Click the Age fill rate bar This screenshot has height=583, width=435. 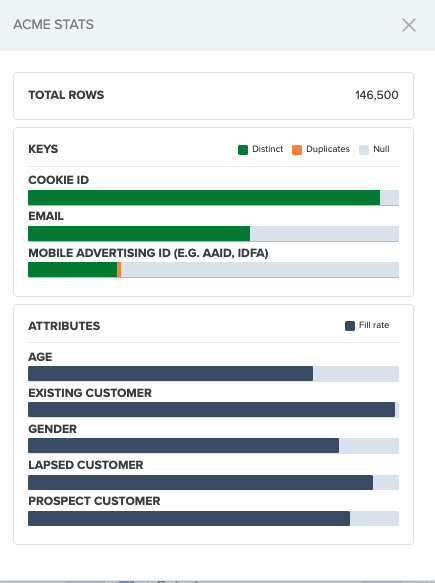click(170, 374)
